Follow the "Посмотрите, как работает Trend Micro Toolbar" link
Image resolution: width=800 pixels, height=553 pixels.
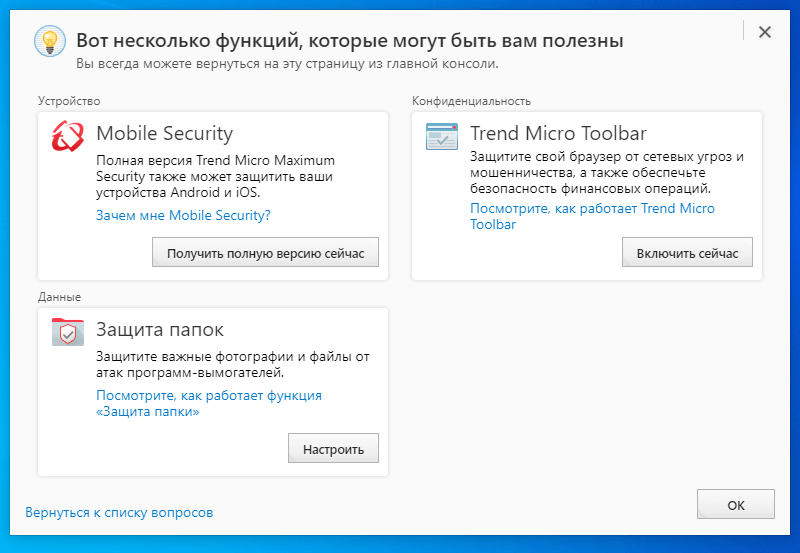(x=592, y=209)
